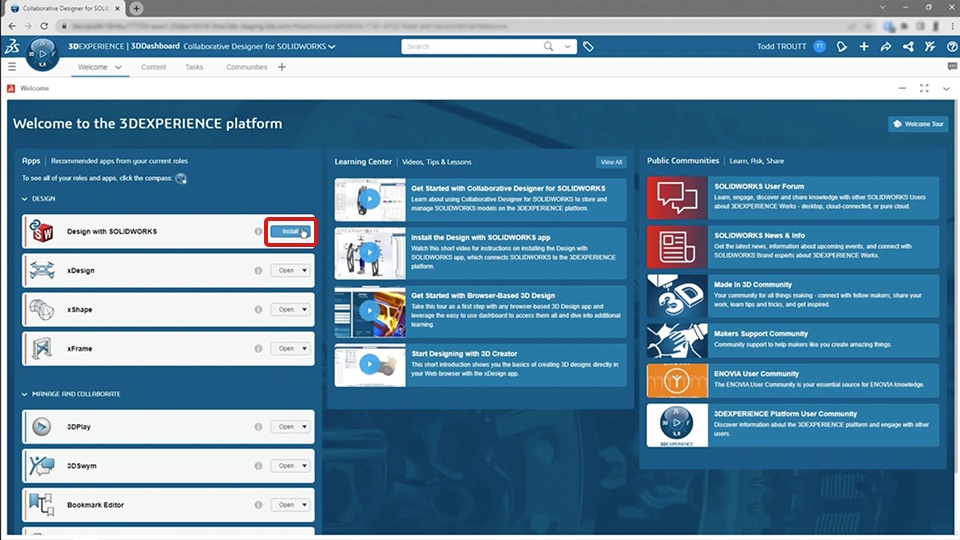The width and height of the screenshot is (960, 540).
Task: Click the dashboard search input field
Action: point(471,47)
